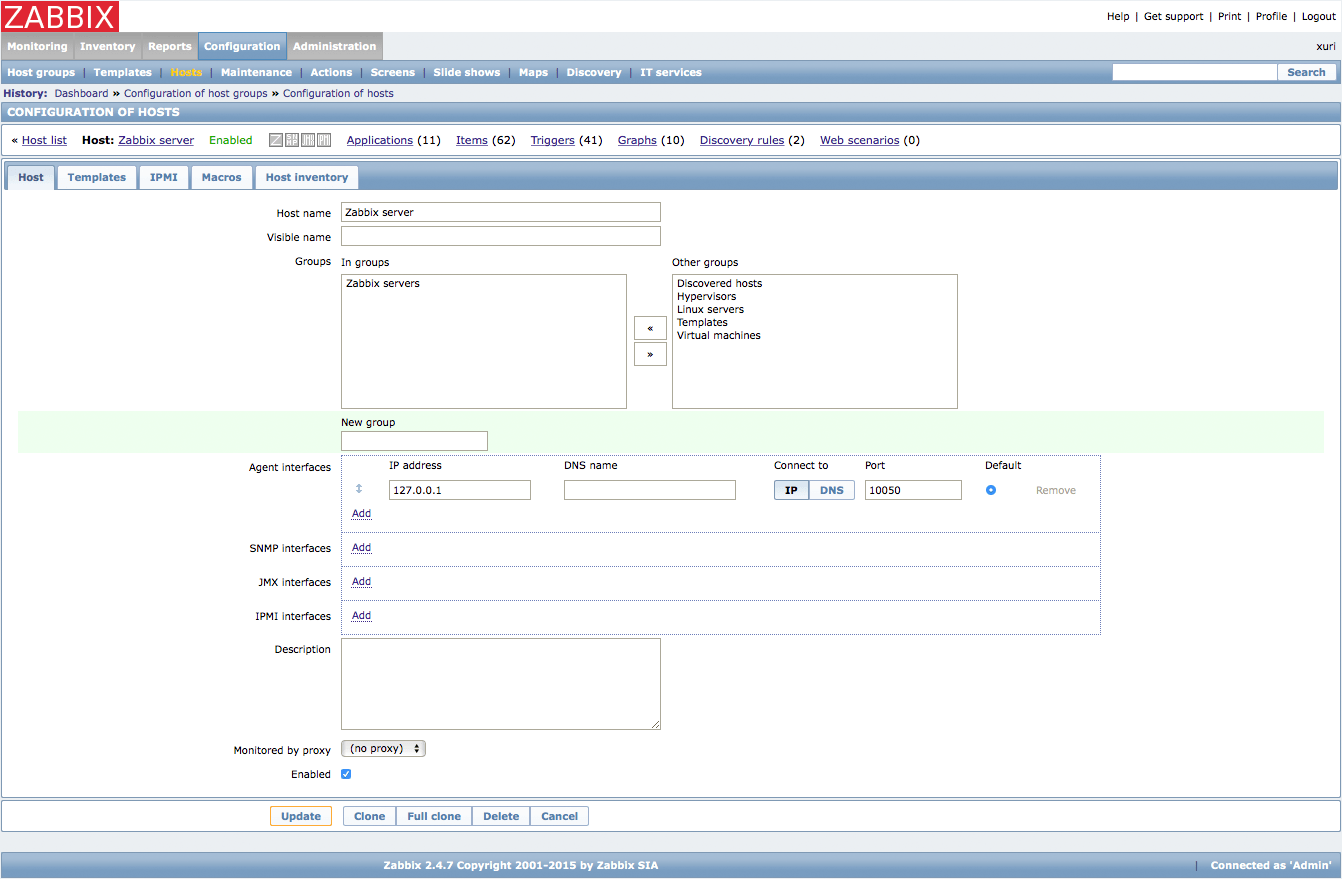Image resolution: width=1342 pixels, height=879 pixels.
Task: Focus the Visible name field
Action: pyautogui.click(x=501, y=236)
